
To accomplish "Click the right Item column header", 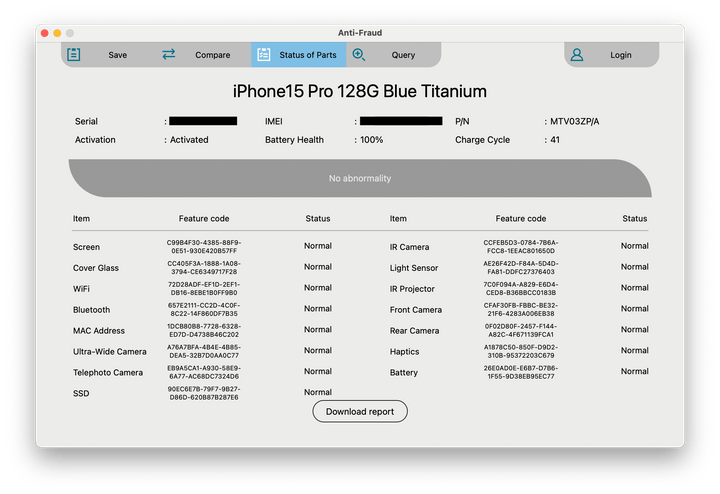I will tap(398, 219).
